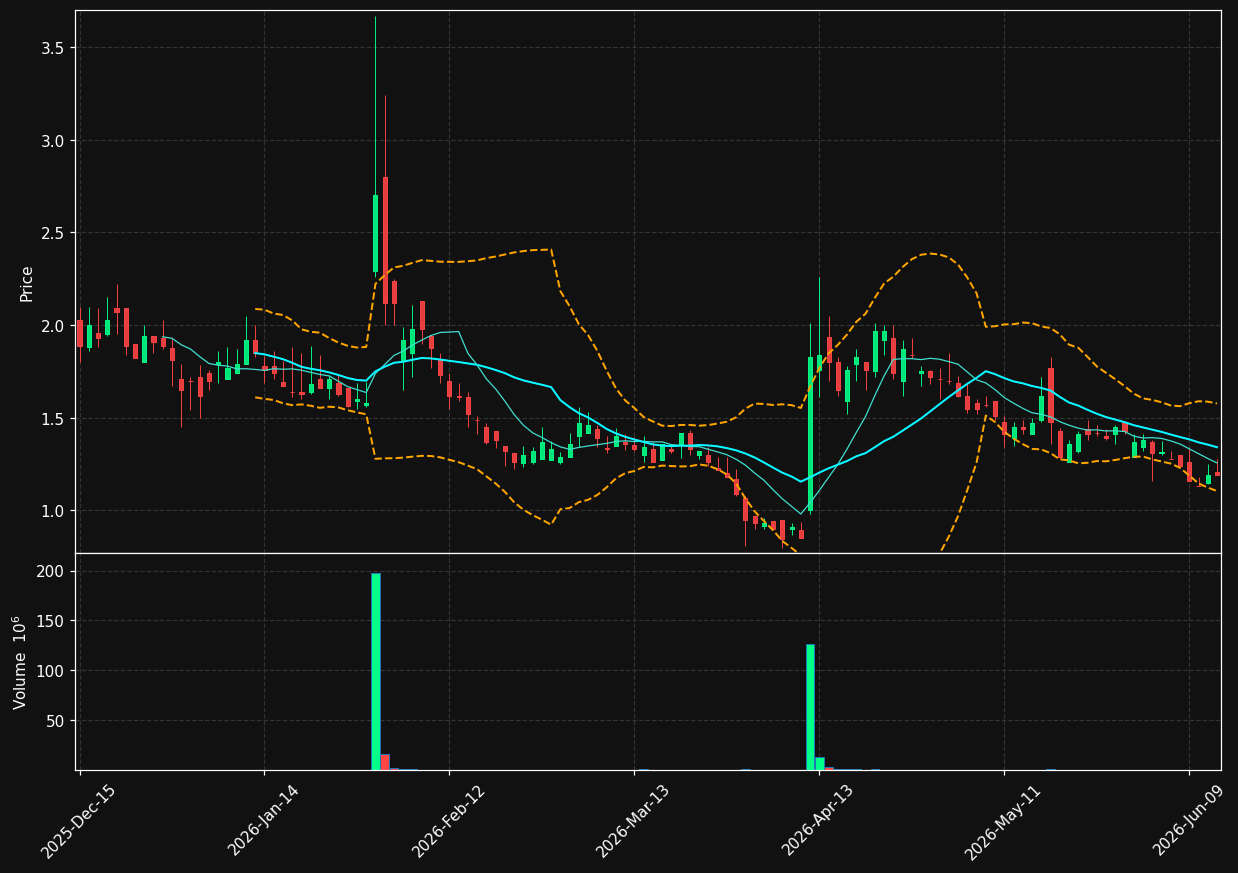Select the 2026-Apr-13 date label
This screenshot has width=1238, height=873.
819,820
